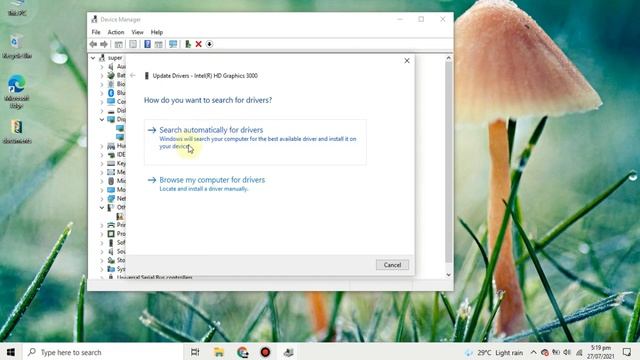Open the Action menu
640x360 pixels.
tap(116, 32)
